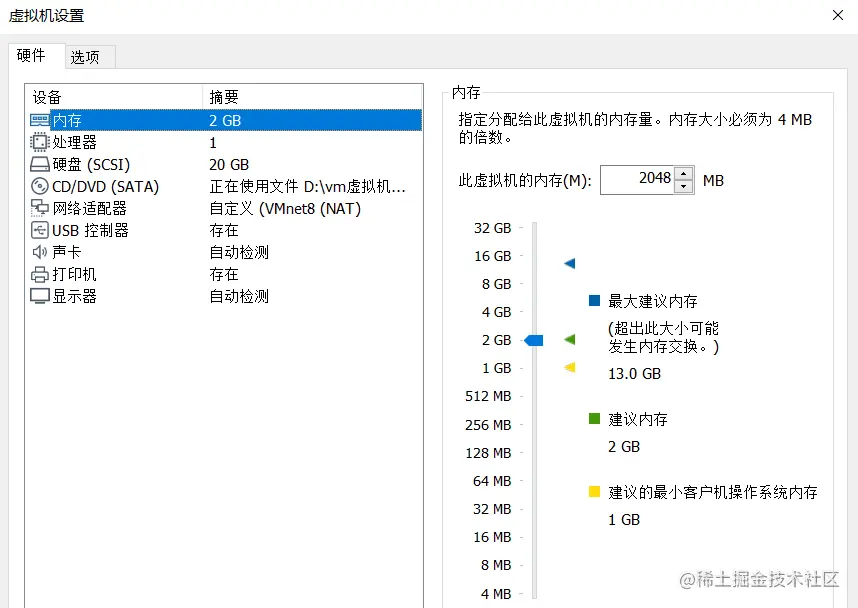Click the 4 GB slider scale label
Viewport: 858px width, 608px height.
(x=496, y=312)
